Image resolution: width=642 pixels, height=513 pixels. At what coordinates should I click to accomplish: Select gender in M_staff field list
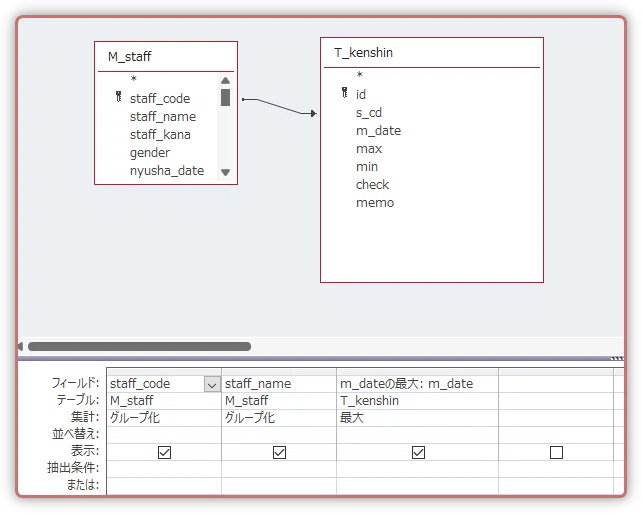[149, 153]
